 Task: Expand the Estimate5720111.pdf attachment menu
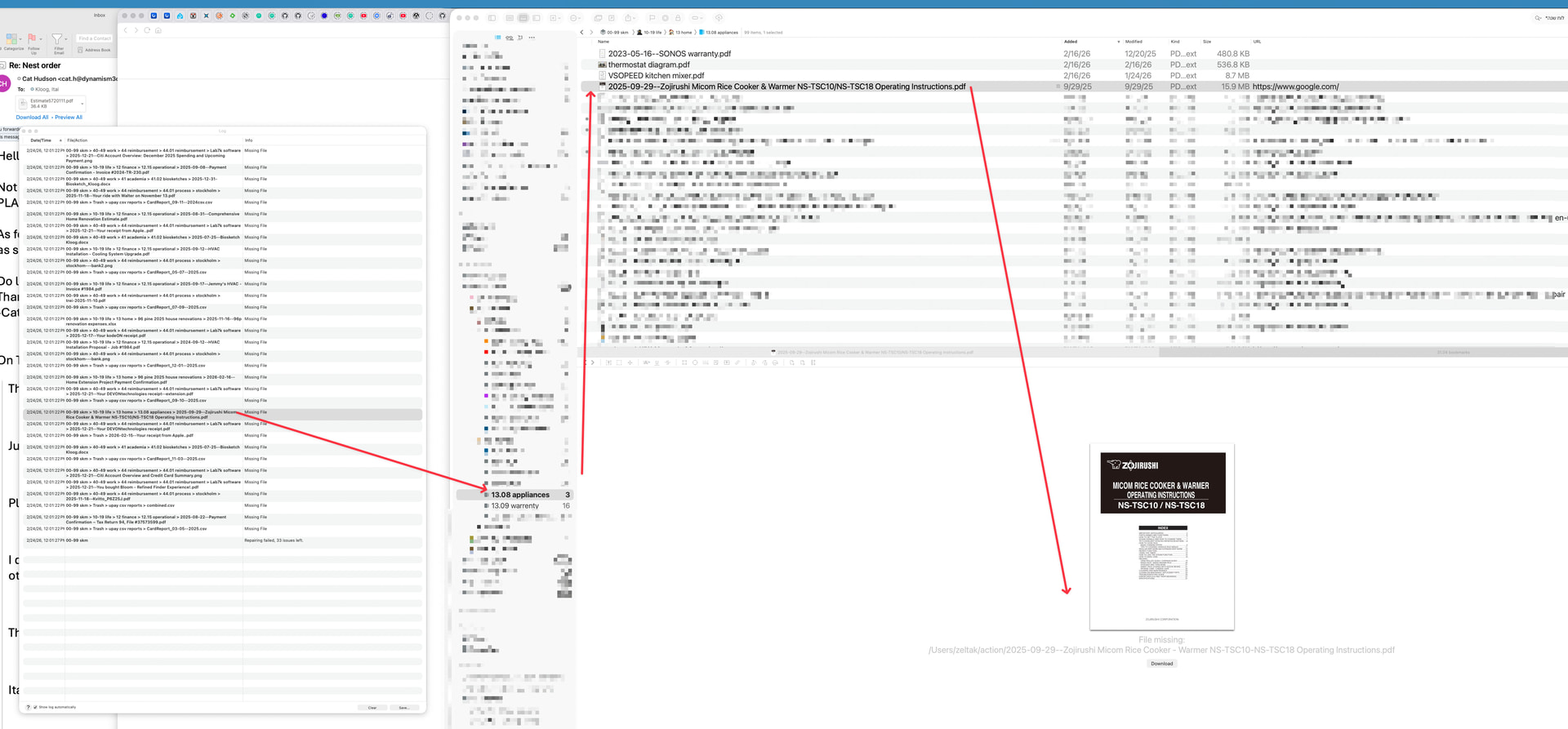[x=82, y=104]
